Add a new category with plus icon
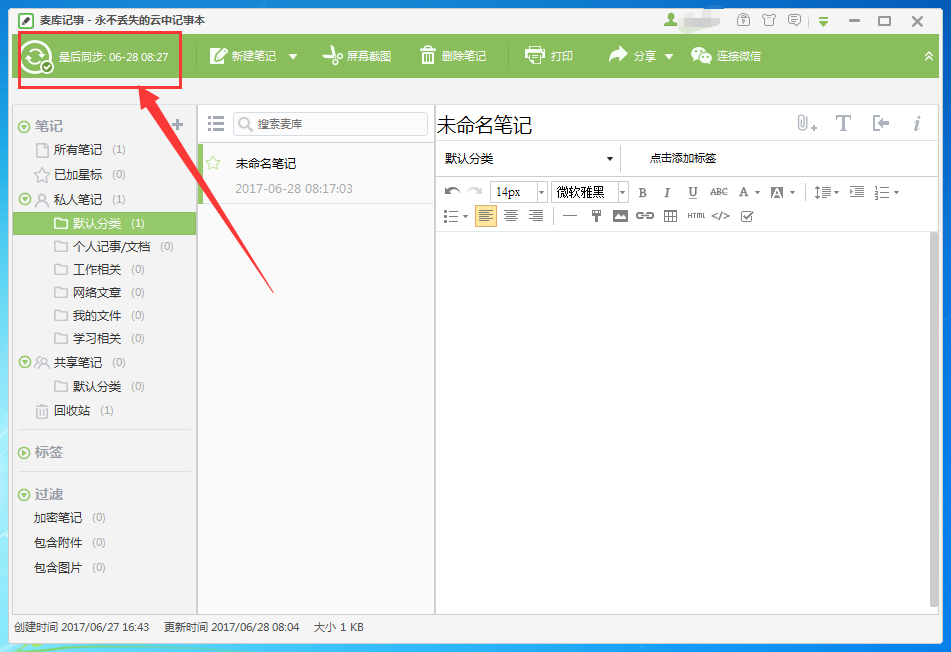 pyautogui.click(x=178, y=125)
